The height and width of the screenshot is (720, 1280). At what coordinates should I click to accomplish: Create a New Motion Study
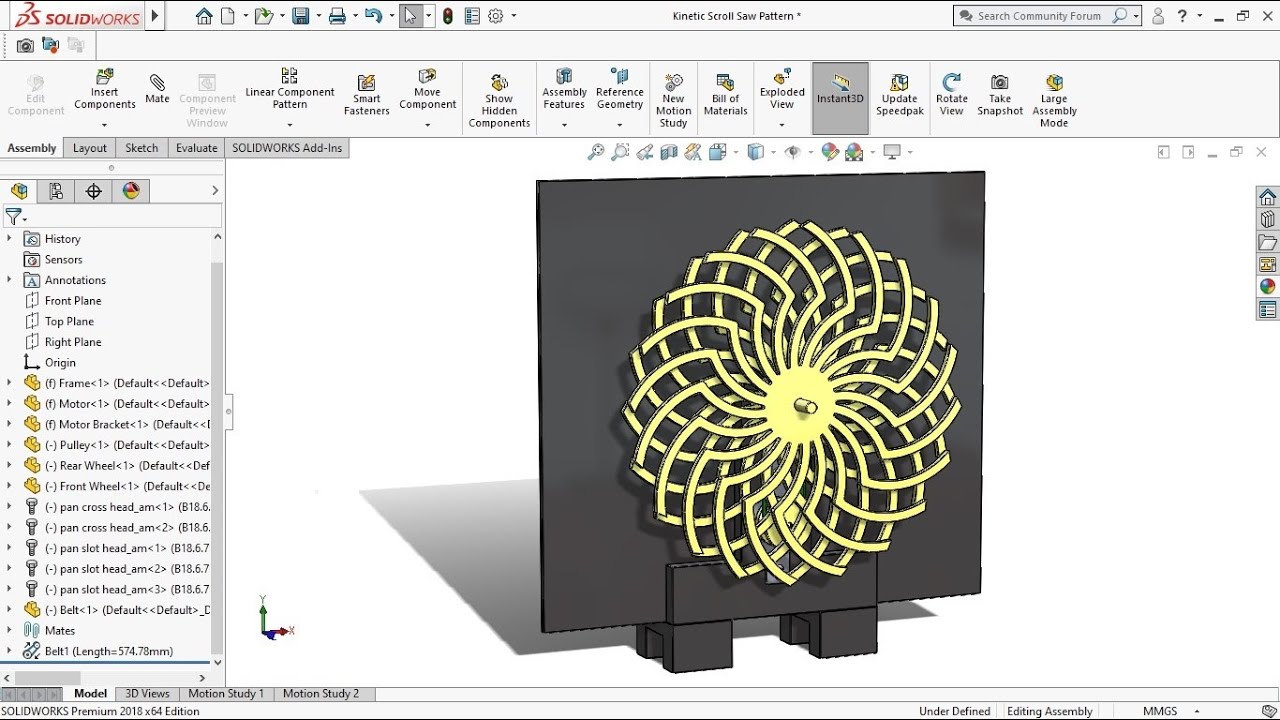tap(673, 100)
